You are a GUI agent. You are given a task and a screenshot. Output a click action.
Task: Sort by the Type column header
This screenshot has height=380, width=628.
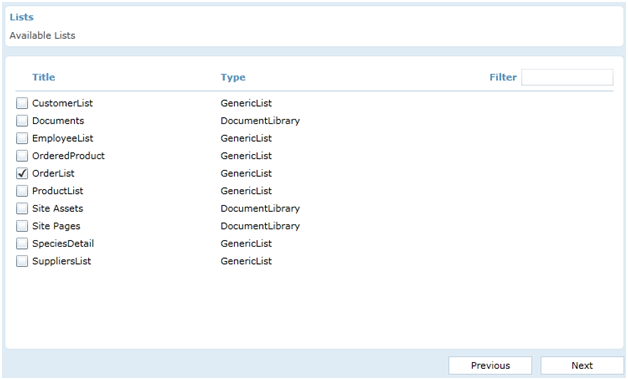[233, 77]
